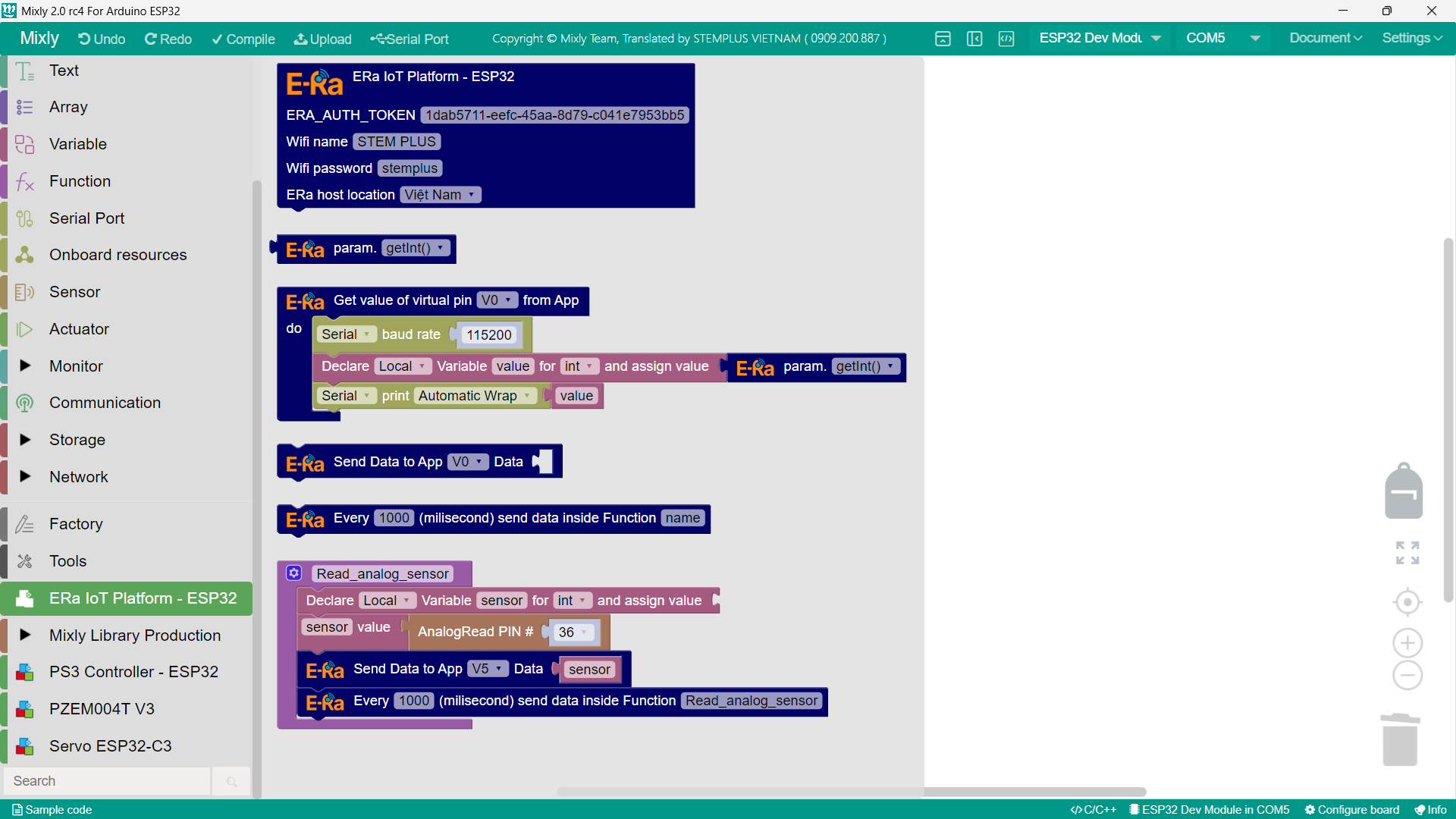Click the trash can icon on workspace
This screenshot has width=1456, height=819.
tap(1400, 740)
